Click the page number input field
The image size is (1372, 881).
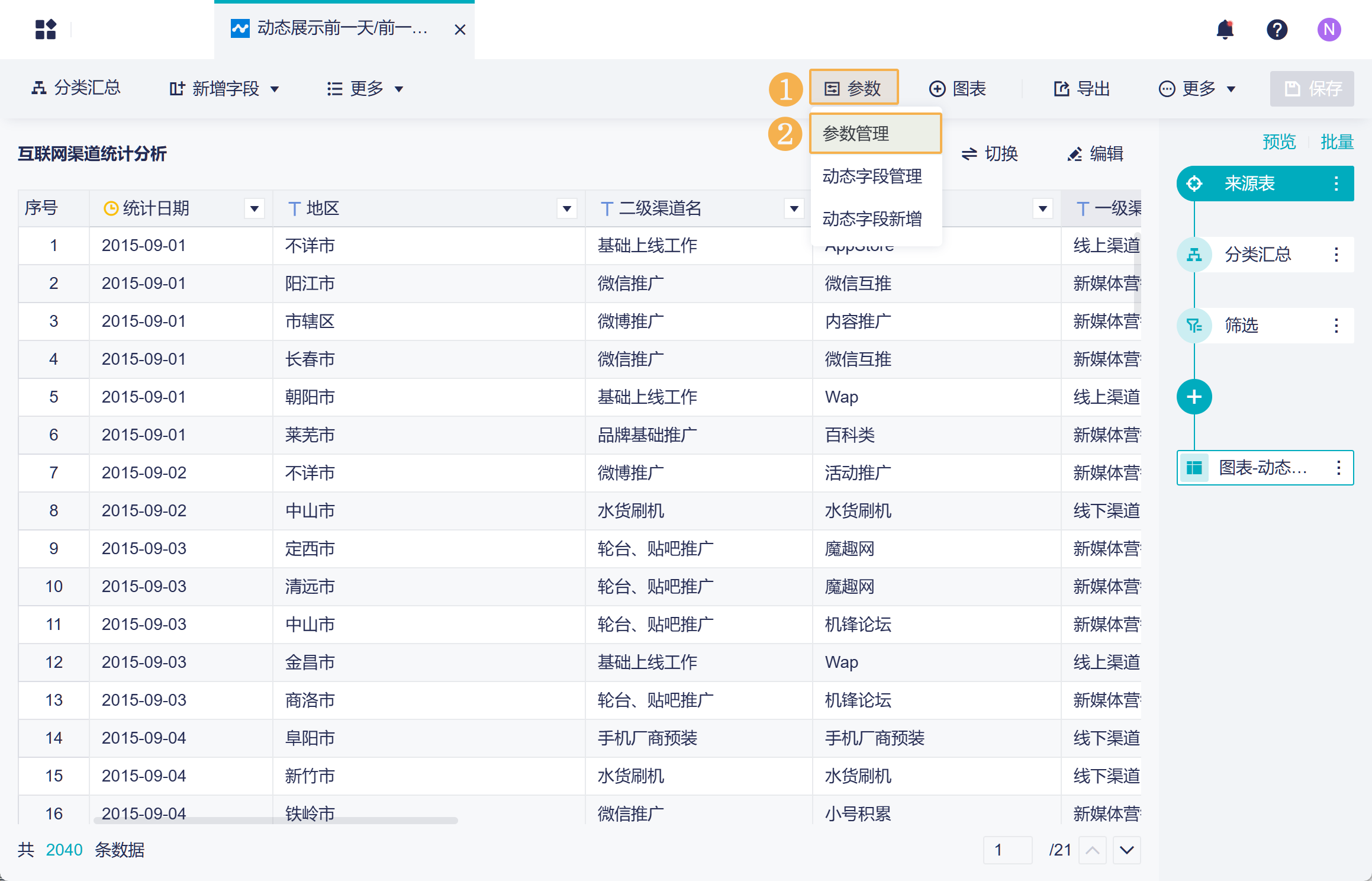[x=1007, y=850]
